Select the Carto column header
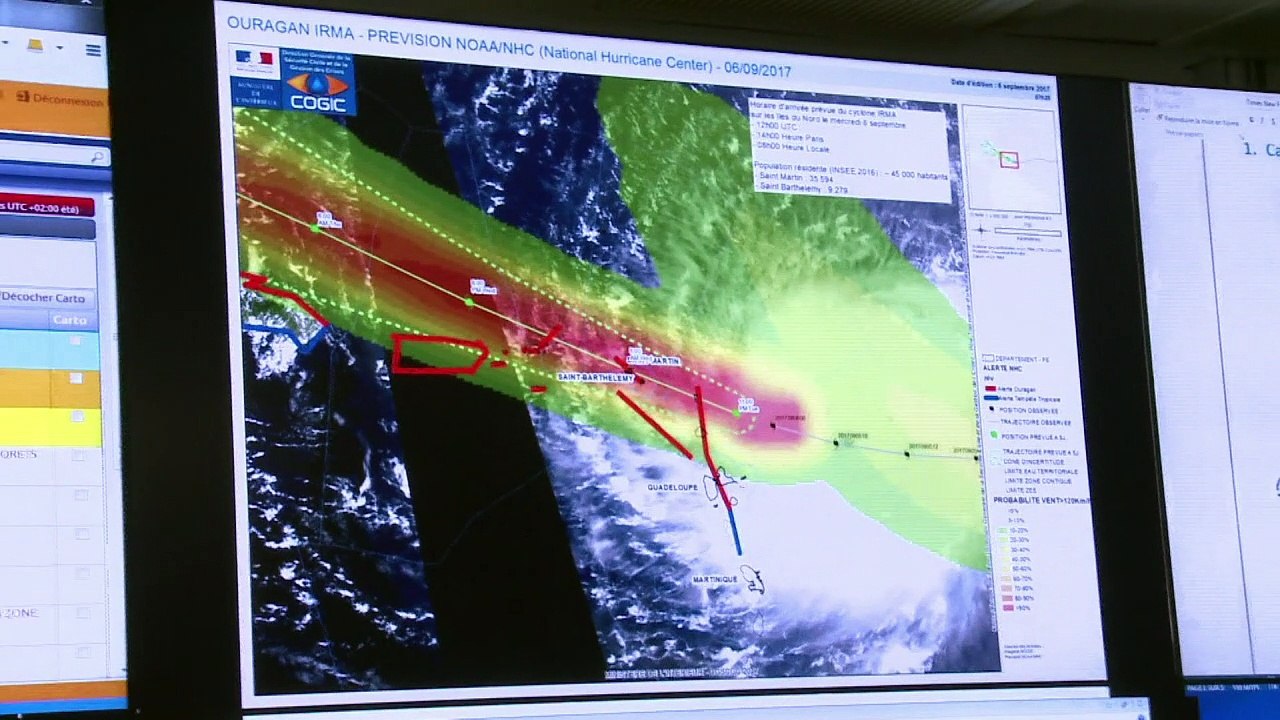This screenshot has width=1280, height=720. tap(69, 320)
